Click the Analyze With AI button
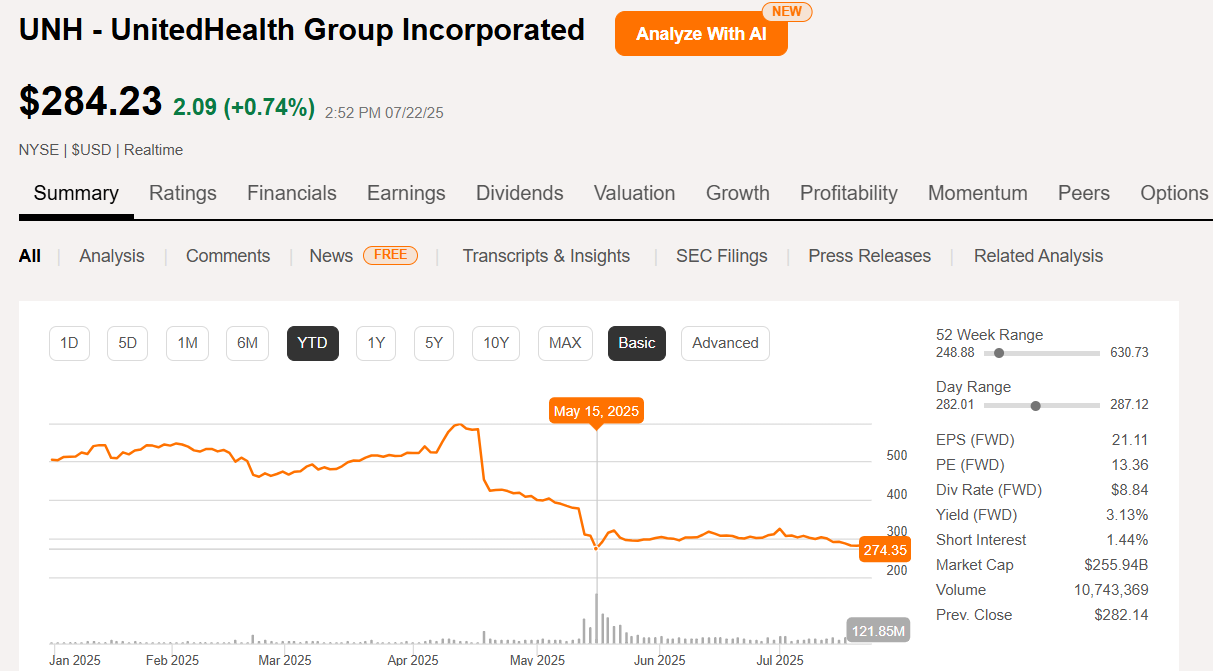 tap(701, 33)
